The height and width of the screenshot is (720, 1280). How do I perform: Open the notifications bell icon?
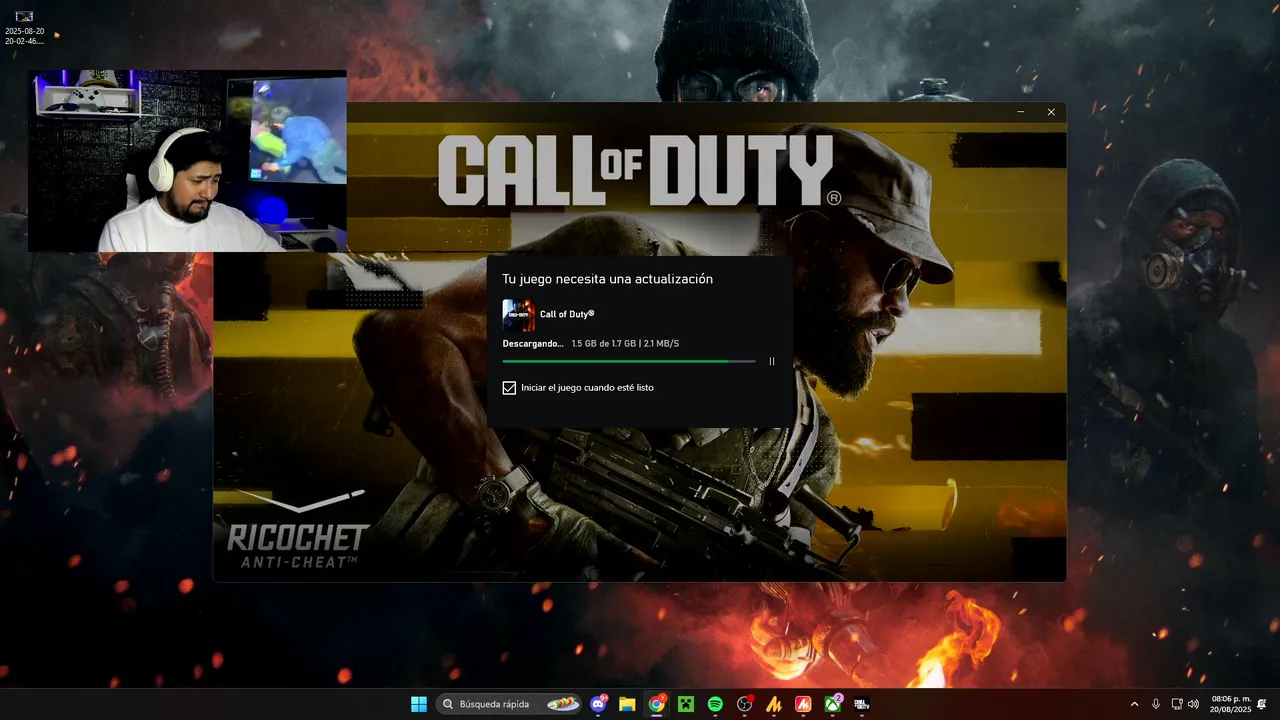[1262, 704]
